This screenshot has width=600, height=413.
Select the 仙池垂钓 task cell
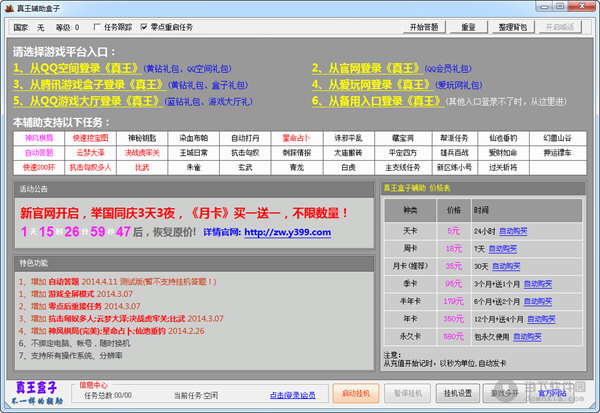[x=503, y=138]
